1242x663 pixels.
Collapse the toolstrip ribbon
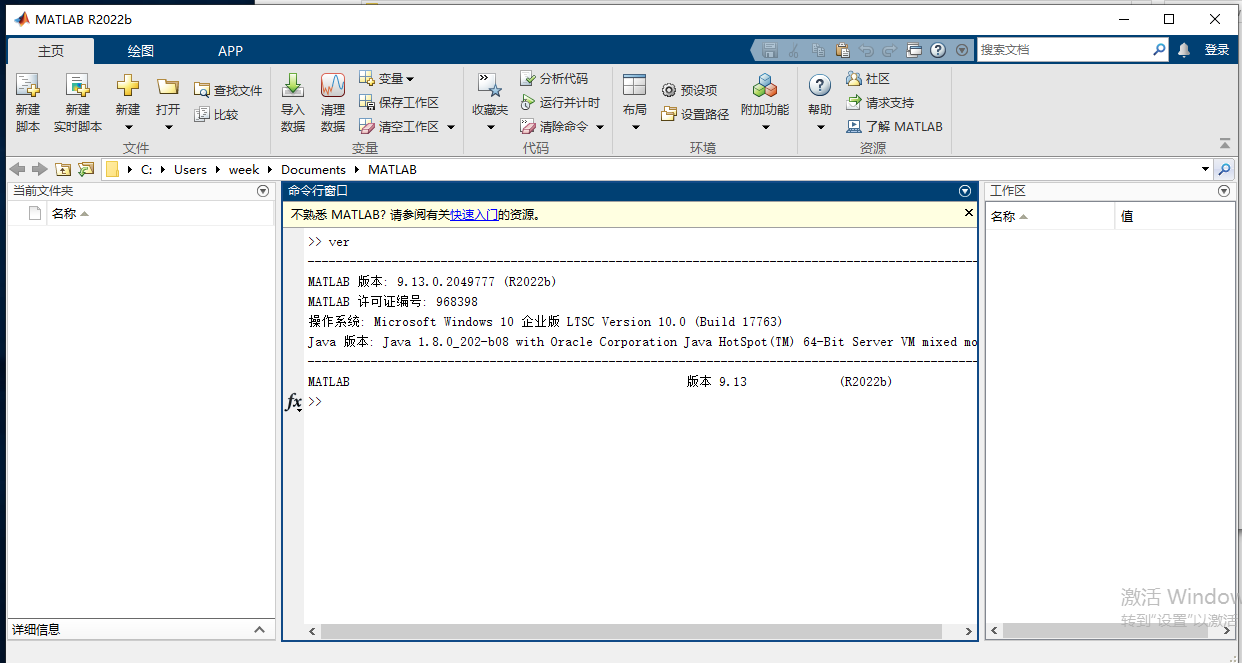click(1225, 144)
